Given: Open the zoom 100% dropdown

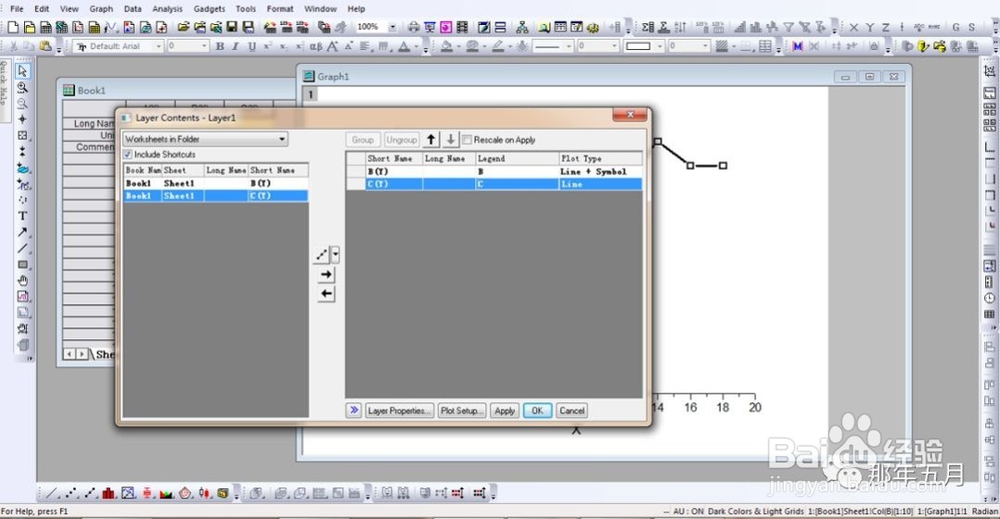Looking at the screenshot, I should tap(392, 27).
